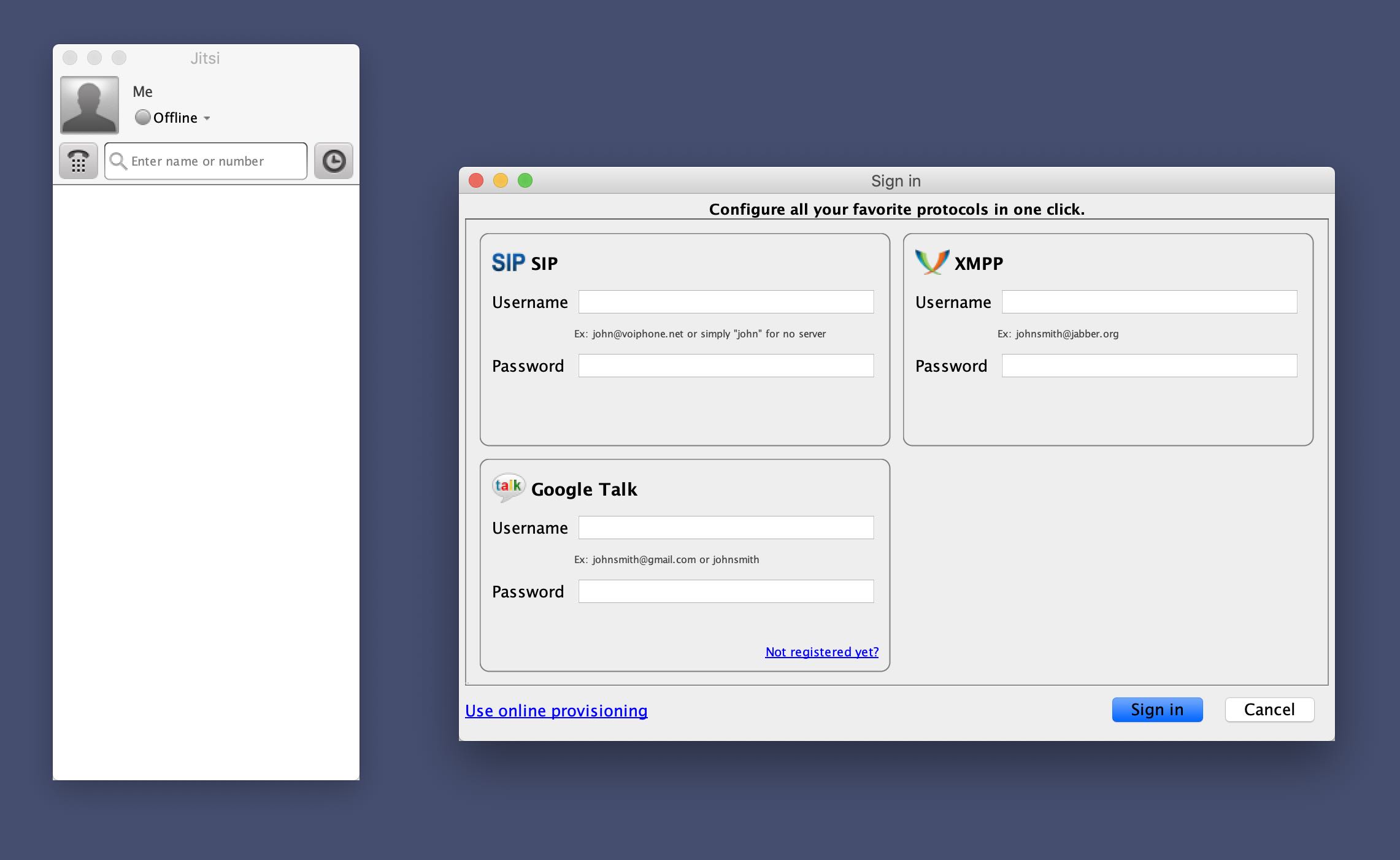This screenshot has height=860, width=1400.
Task: Click the Sign in button
Action: (1155, 709)
